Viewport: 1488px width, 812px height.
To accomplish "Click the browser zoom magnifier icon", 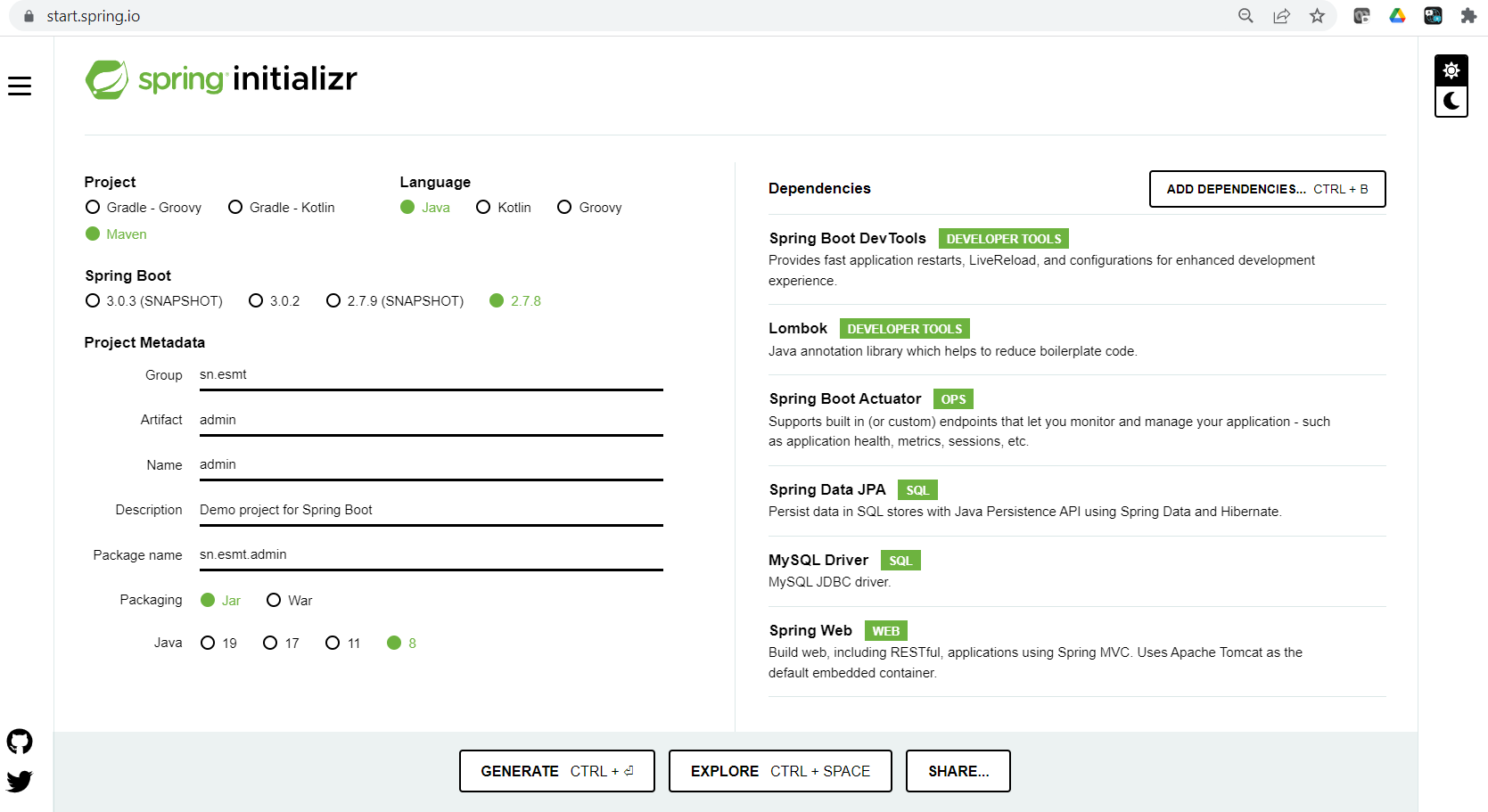I will [x=1245, y=16].
